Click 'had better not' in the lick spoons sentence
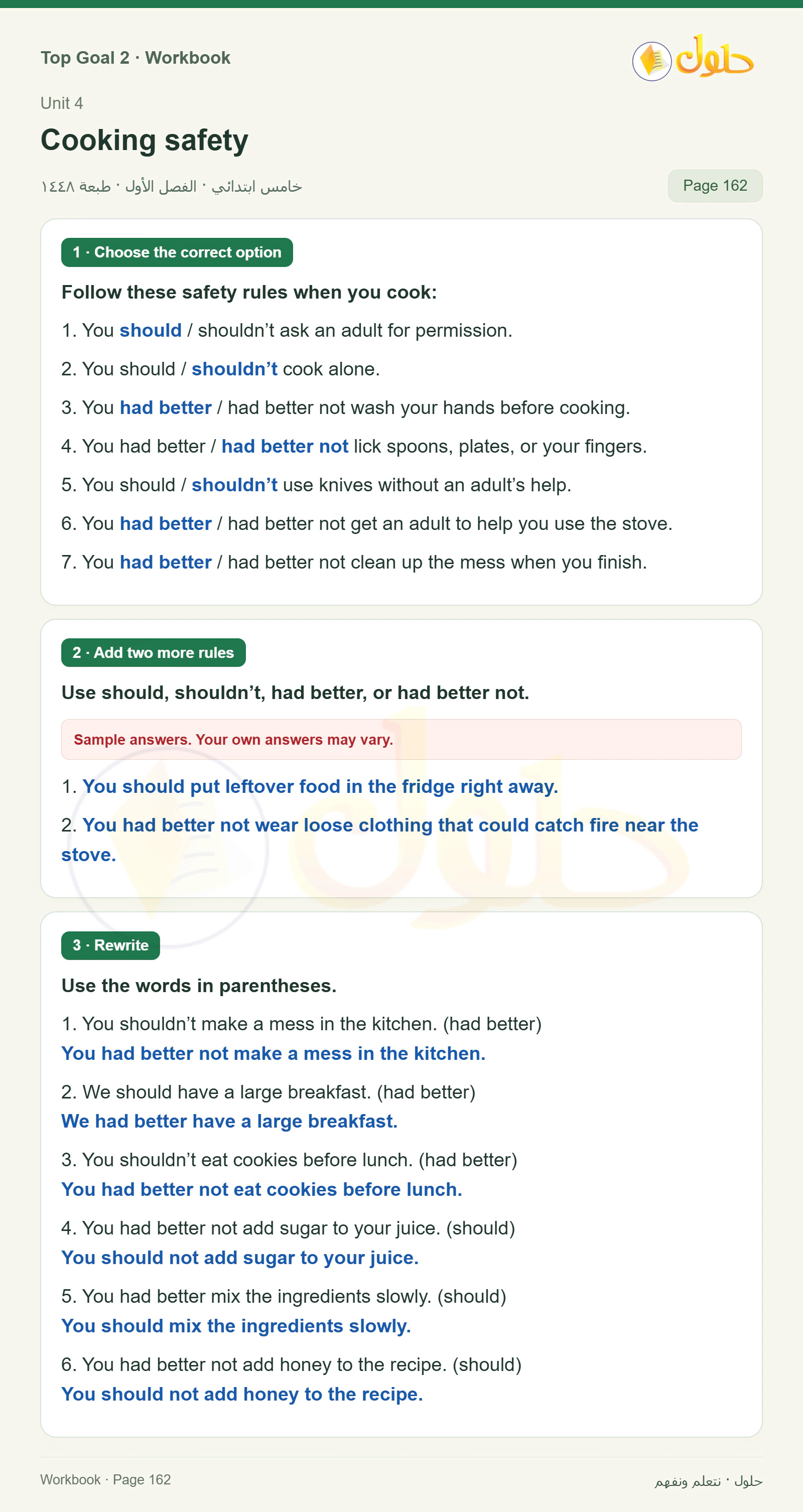Screen dimensions: 803x1512 (285, 446)
